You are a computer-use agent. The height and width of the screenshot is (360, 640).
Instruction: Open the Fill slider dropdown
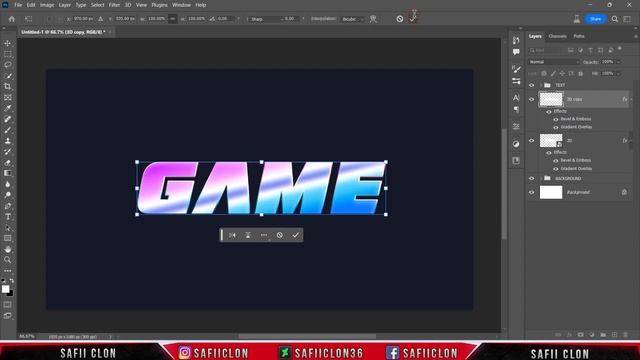point(618,73)
